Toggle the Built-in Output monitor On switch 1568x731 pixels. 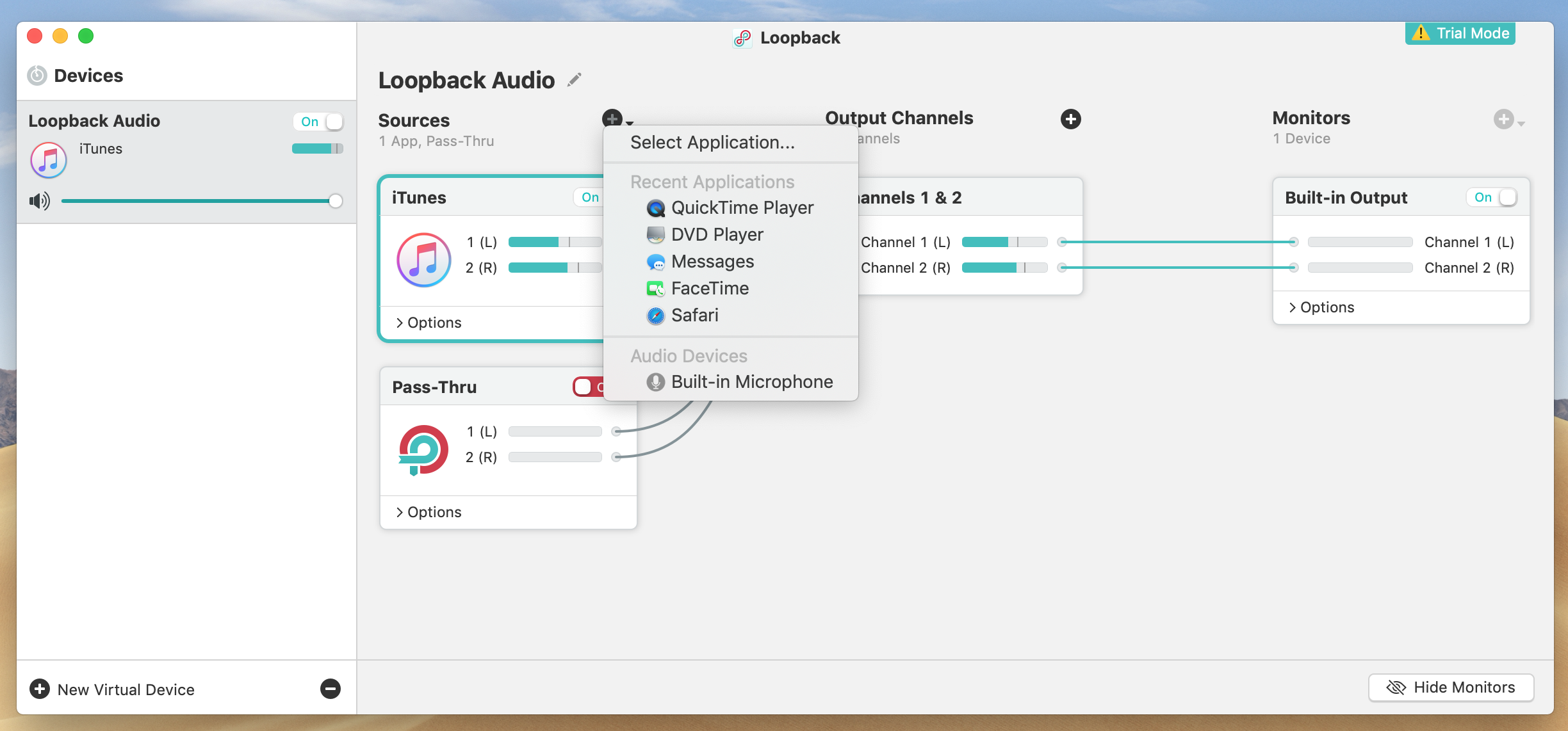[1492, 197]
